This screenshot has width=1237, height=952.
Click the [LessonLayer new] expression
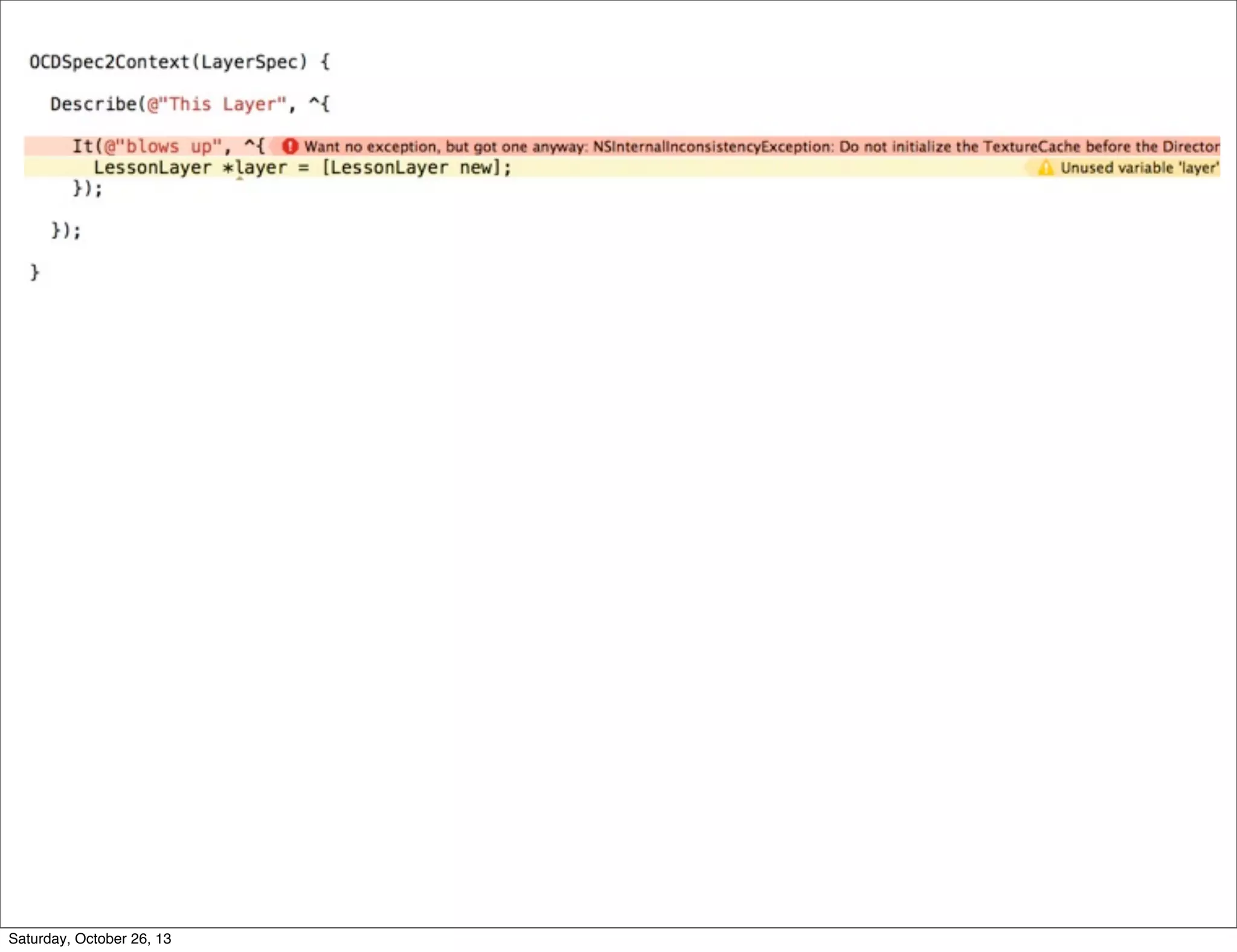(x=413, y=167)
